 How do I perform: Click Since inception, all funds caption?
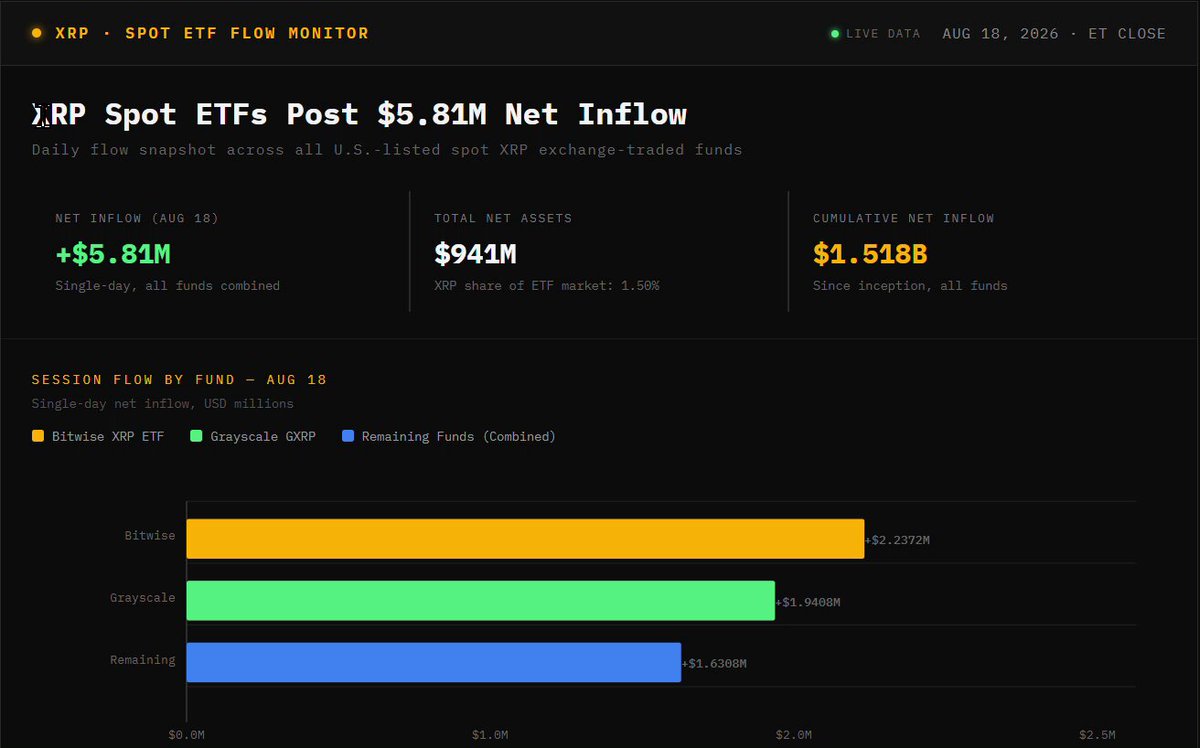pyautogui.click(x=910, y=286)
